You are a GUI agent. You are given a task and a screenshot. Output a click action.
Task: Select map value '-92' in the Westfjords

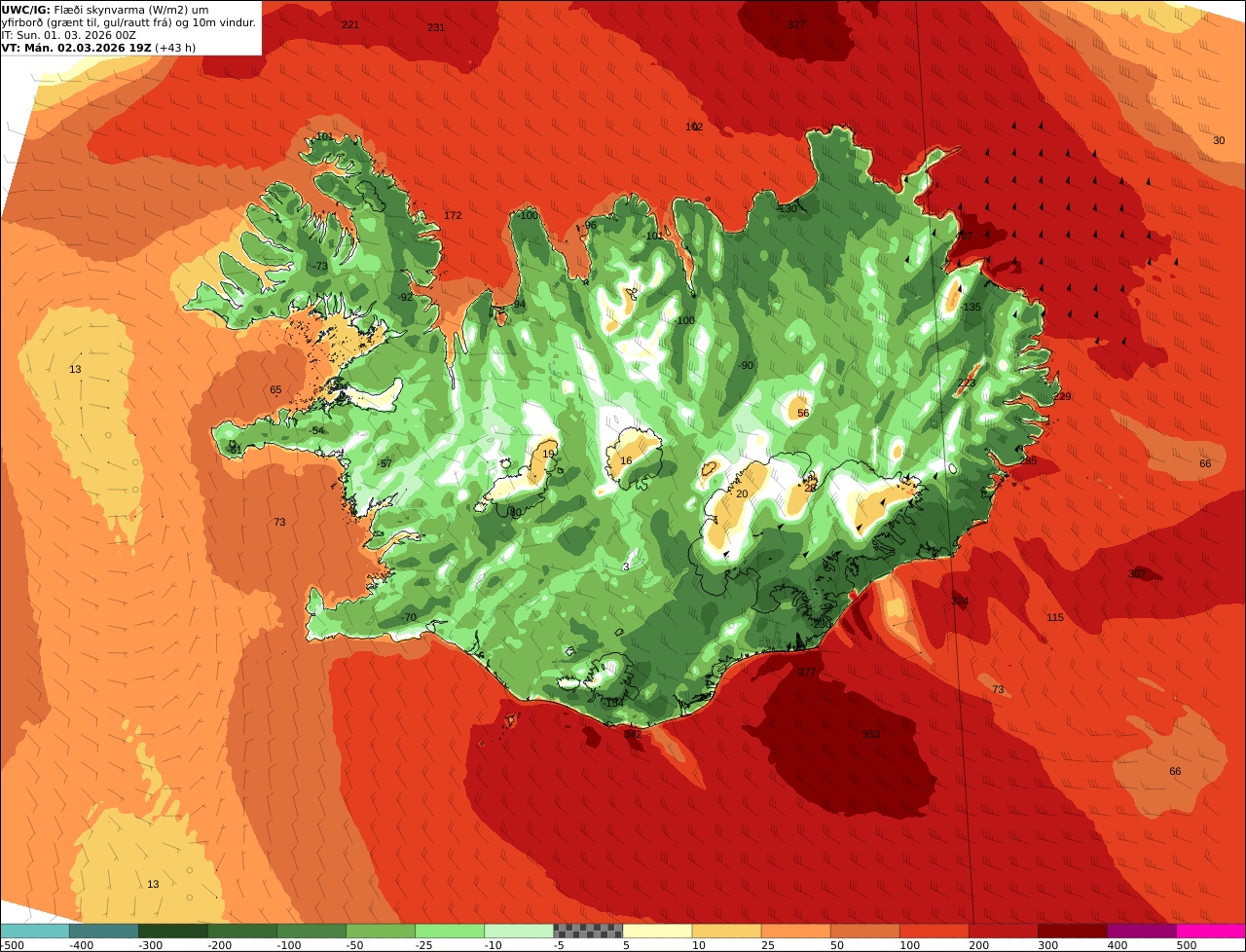tap(405, 297)
